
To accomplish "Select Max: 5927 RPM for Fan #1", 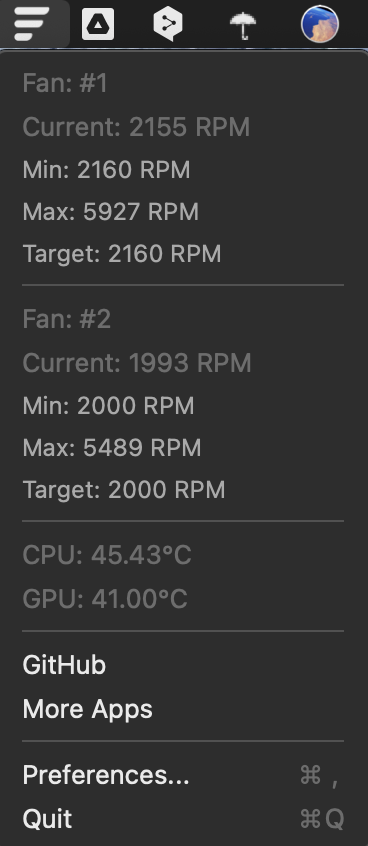I will (x=184, y=212).
